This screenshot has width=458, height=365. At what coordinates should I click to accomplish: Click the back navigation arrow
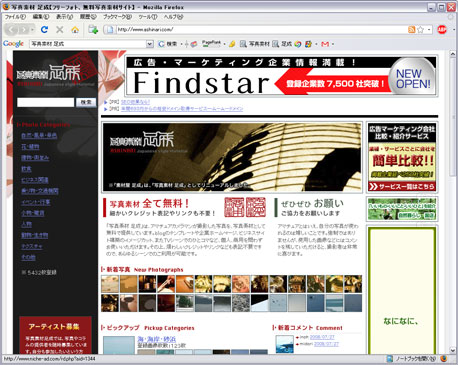11,30
